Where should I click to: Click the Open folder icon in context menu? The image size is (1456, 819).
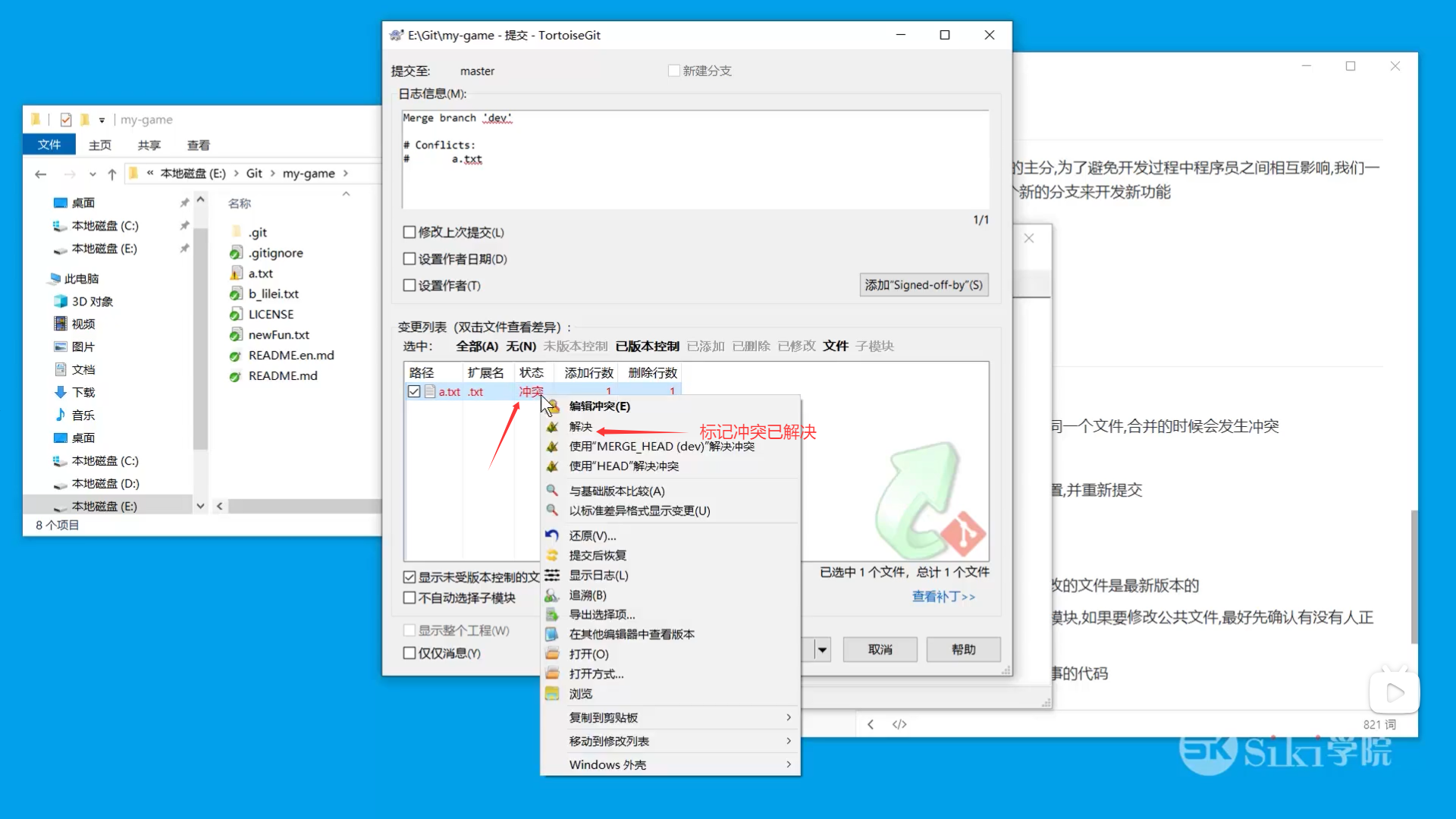[552, 654]
